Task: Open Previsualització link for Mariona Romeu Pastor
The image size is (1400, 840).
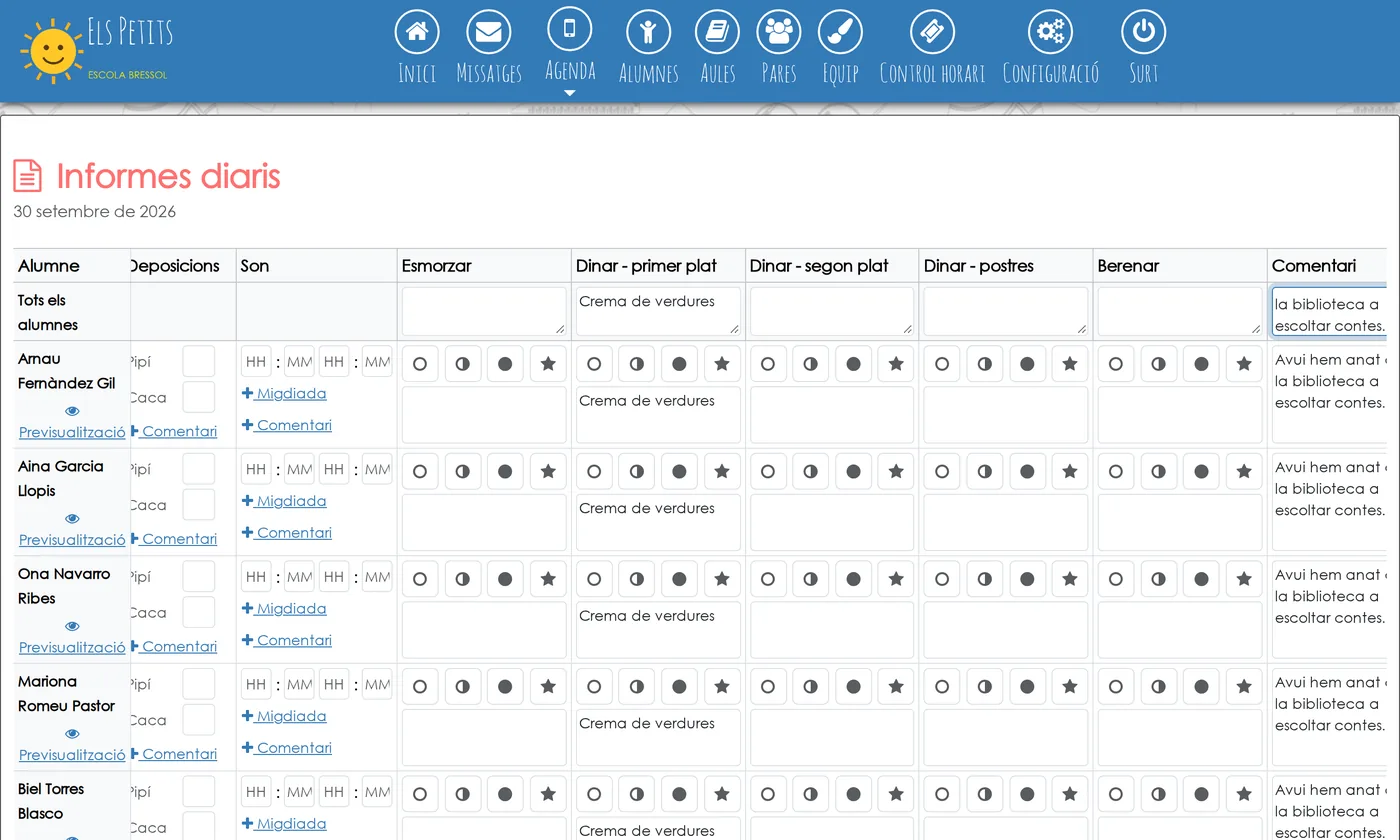Action: 72,755
